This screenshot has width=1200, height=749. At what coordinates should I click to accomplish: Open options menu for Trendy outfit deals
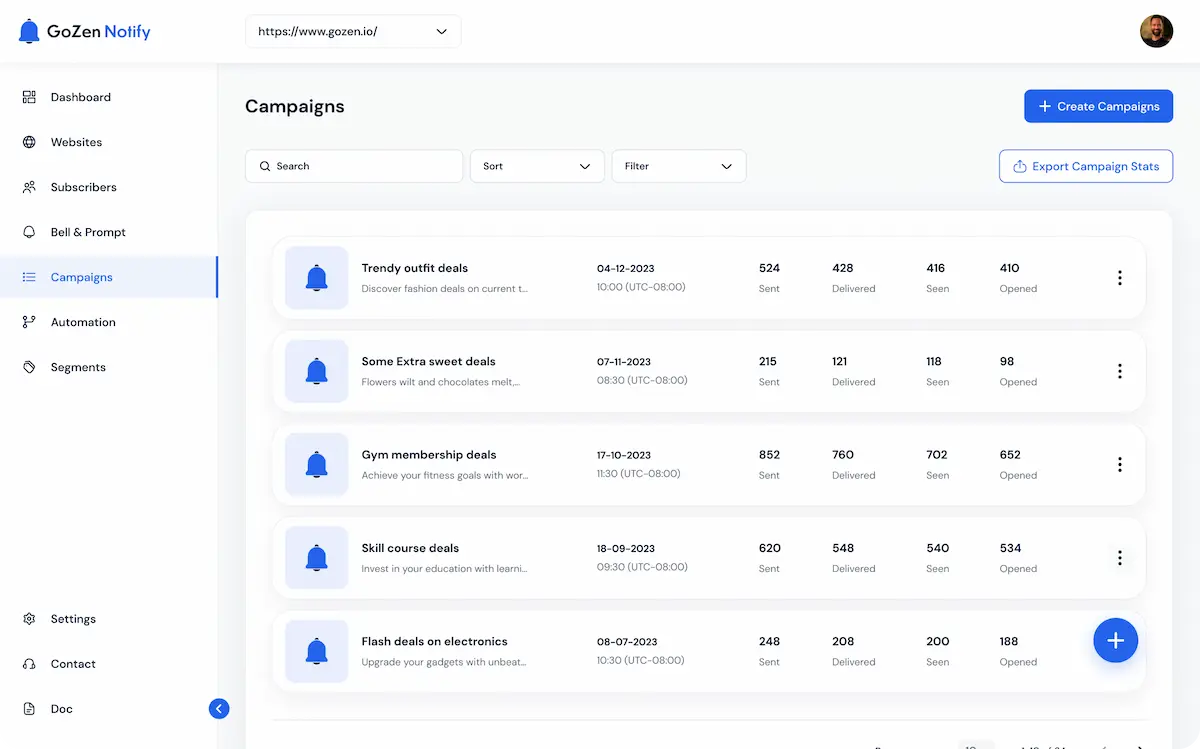(x=1119, y=277)
